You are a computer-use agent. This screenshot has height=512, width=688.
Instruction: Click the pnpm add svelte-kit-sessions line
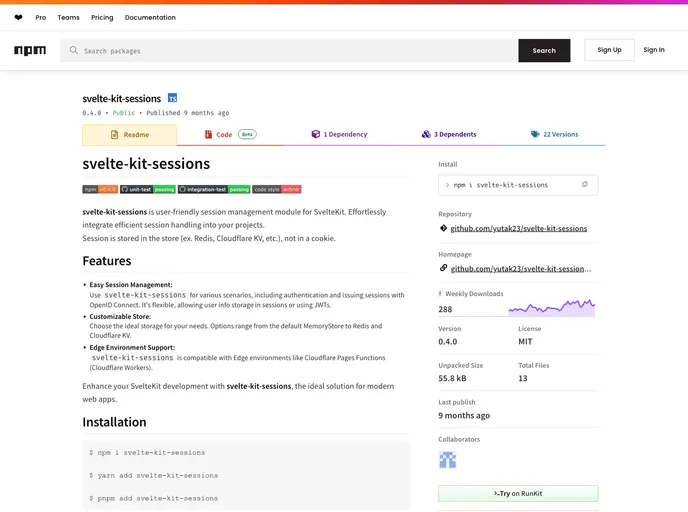click(x=154, y=498)
